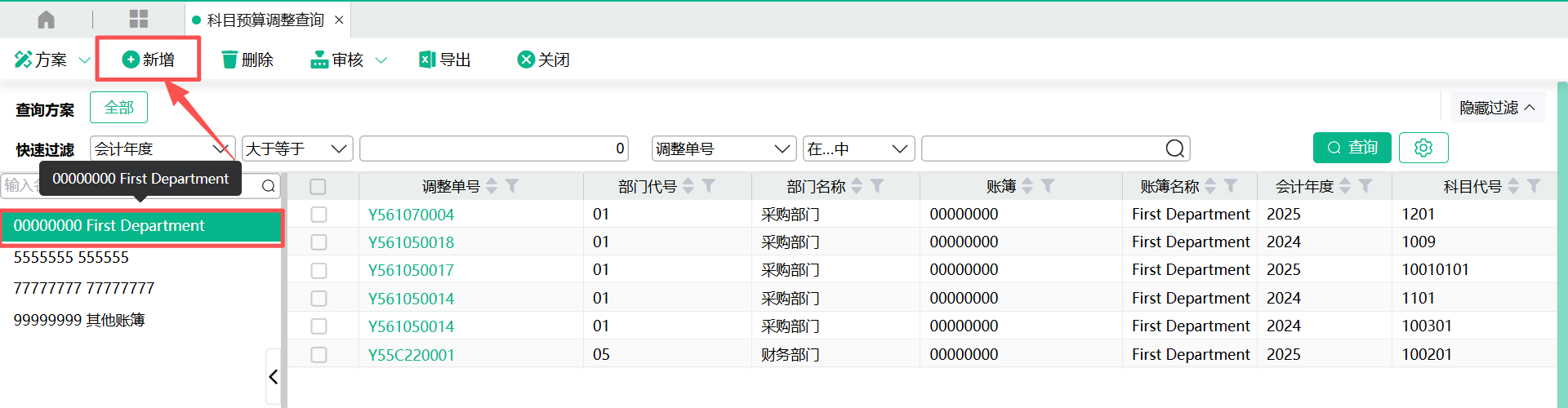Click the home icon tab

pos(47,20)
